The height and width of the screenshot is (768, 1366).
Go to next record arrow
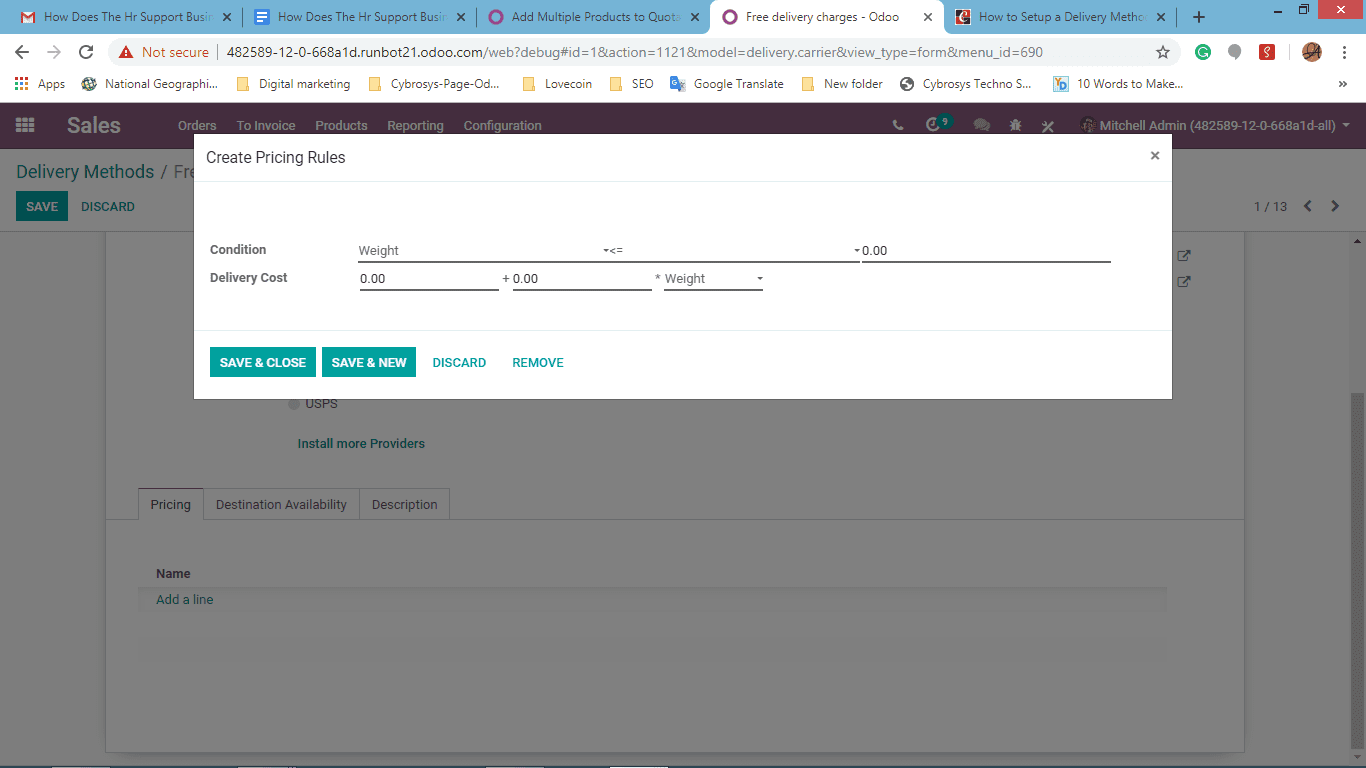coord(1335,206)
